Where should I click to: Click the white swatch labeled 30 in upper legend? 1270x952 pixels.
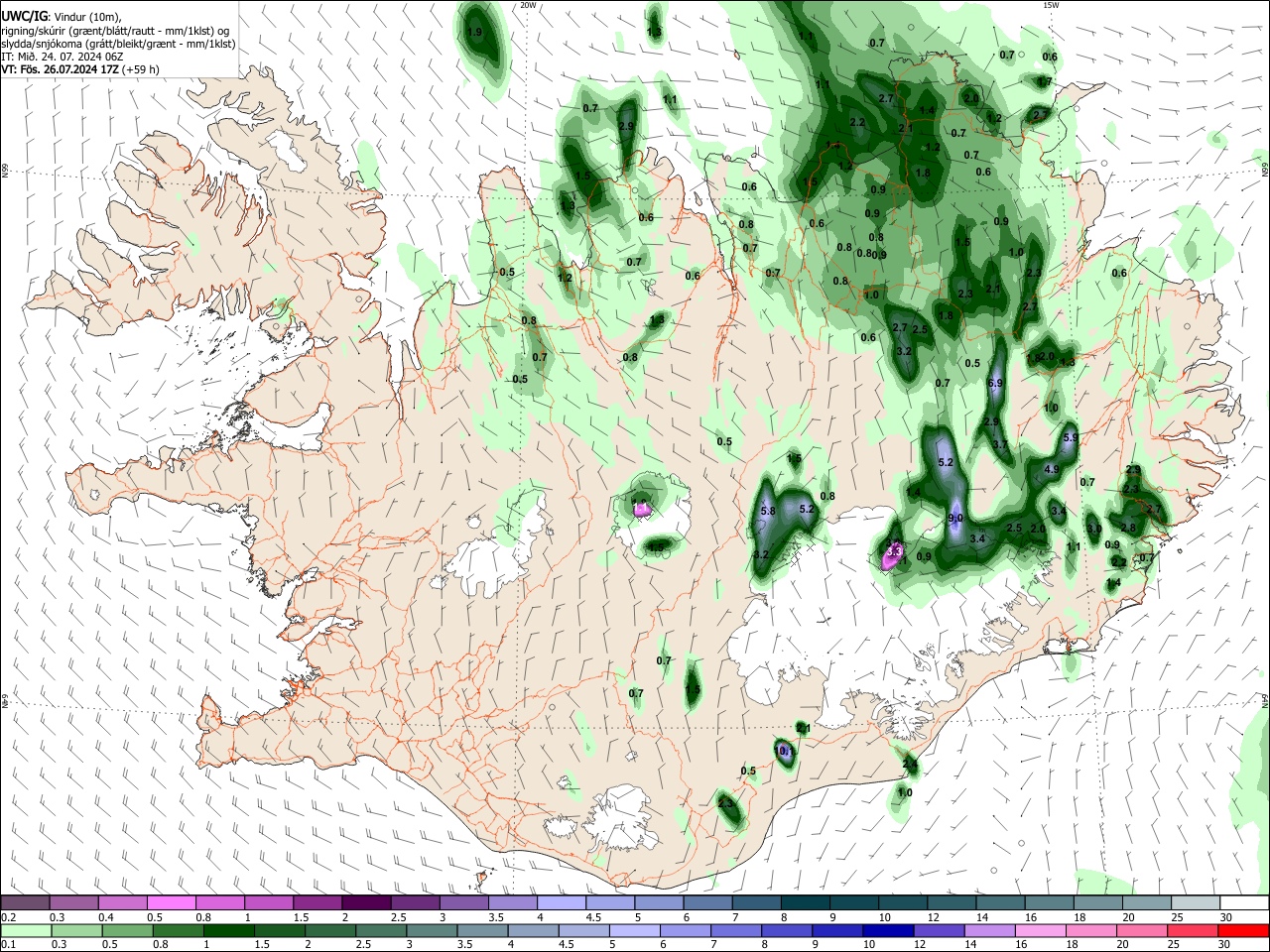[1244, 902]
